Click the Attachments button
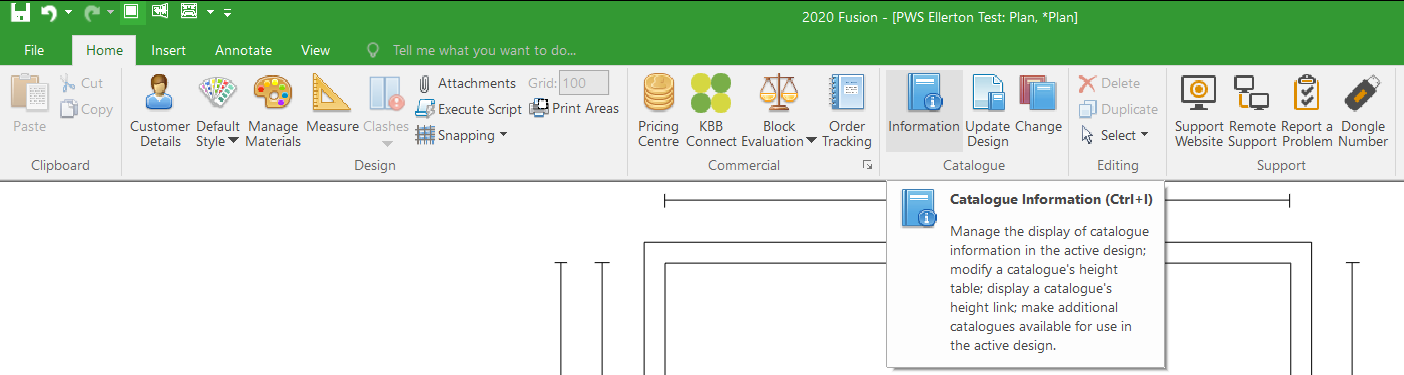The height and width of the screenshot is (375, 1404). 466,83
